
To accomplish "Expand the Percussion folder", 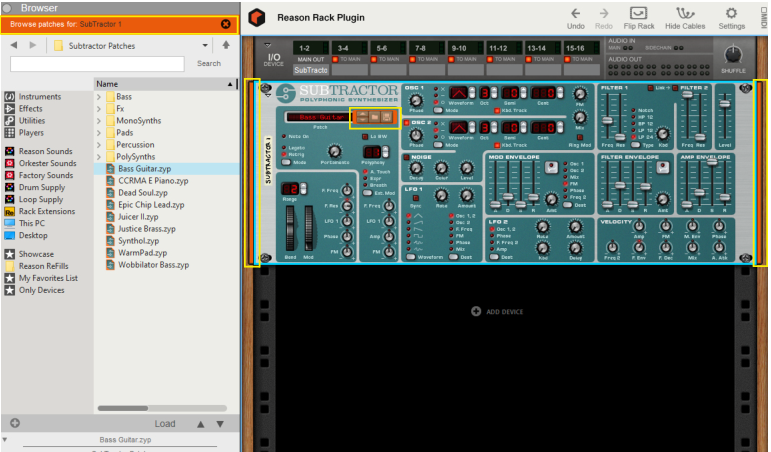I will [99, 145].
